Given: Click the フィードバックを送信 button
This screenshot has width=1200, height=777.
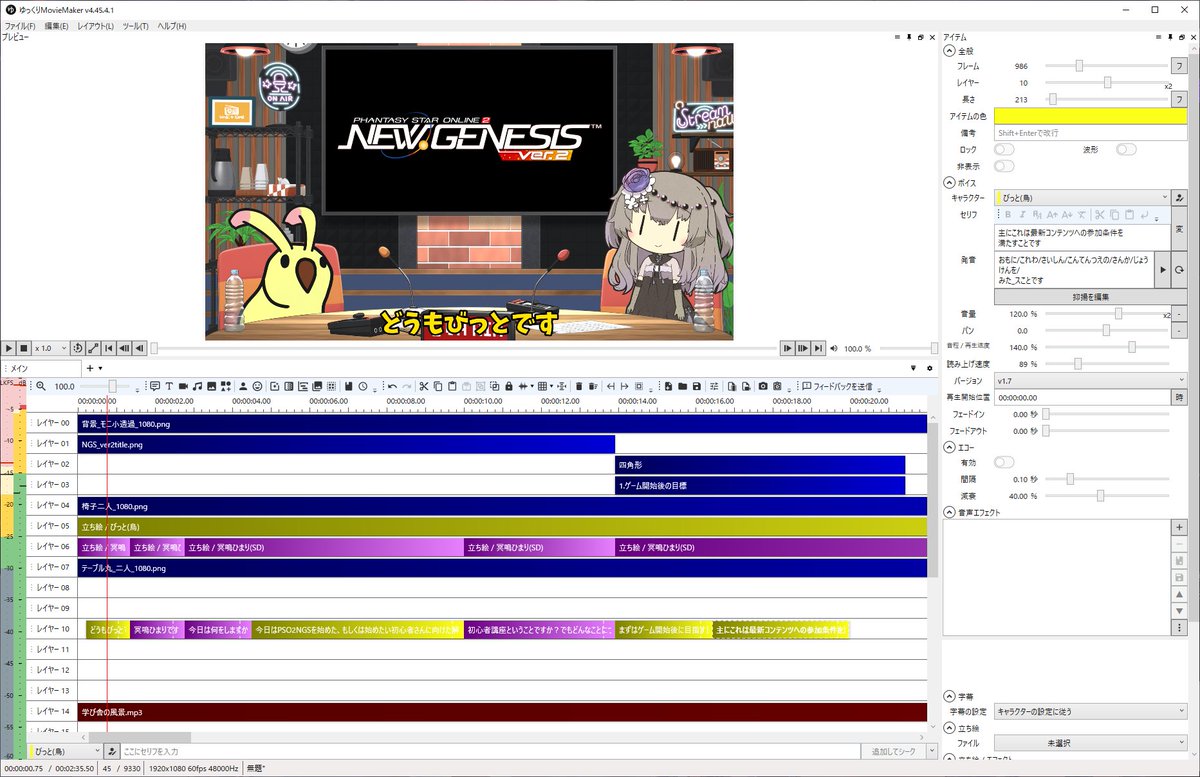Looking at the screenshot, I should pos(836,386).
